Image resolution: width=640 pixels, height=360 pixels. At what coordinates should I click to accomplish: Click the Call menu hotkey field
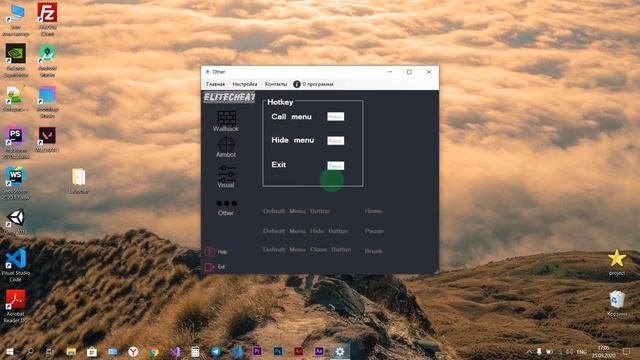coord(336,117)
